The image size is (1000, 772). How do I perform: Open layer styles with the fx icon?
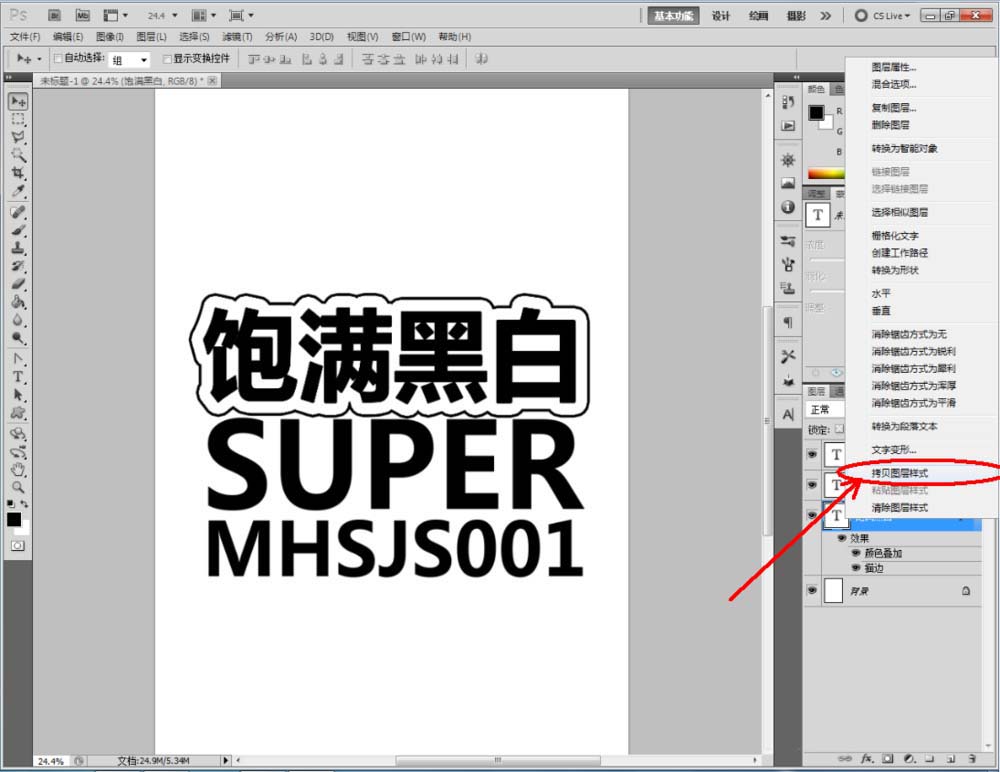866,759
